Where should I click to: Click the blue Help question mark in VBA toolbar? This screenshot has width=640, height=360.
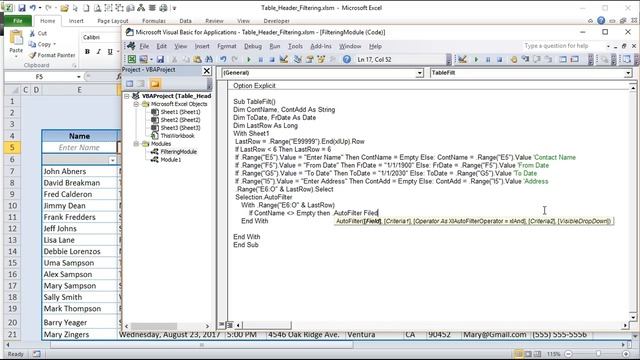[347, 60]
